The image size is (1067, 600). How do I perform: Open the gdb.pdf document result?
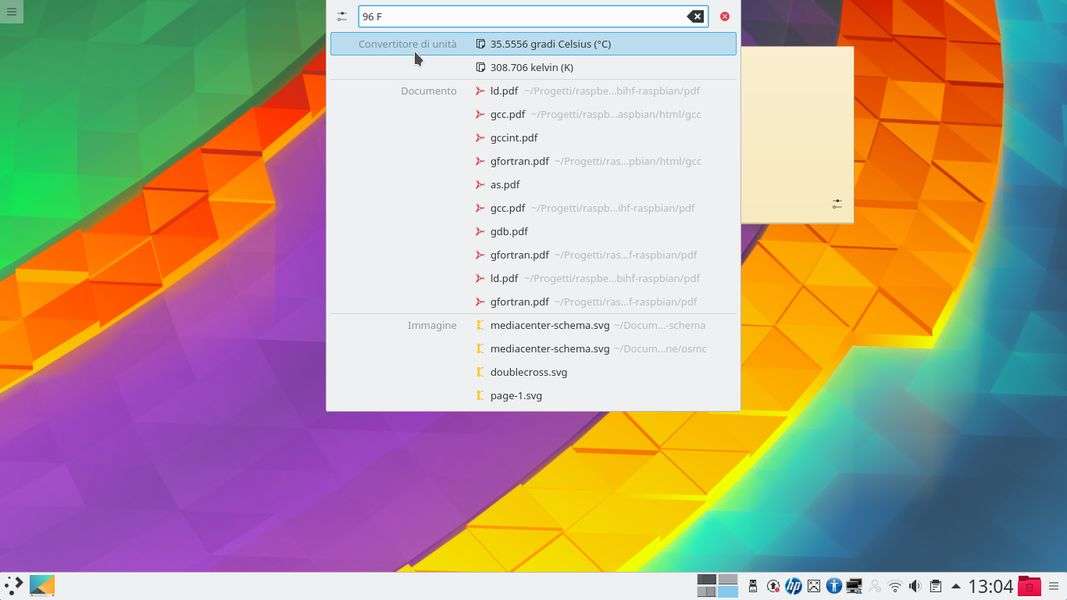point(508,232)
